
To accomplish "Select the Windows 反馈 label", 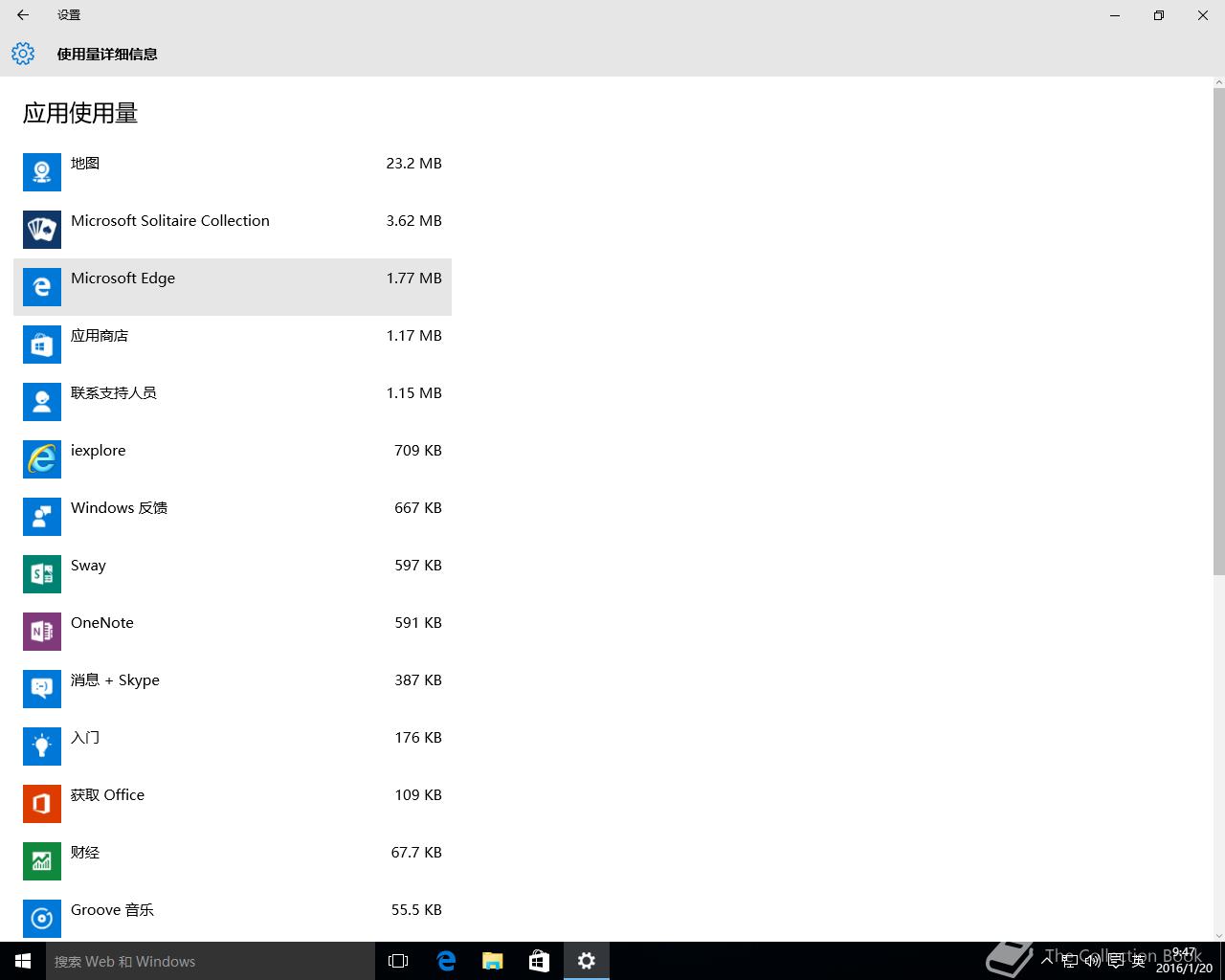I will point(119,508).
